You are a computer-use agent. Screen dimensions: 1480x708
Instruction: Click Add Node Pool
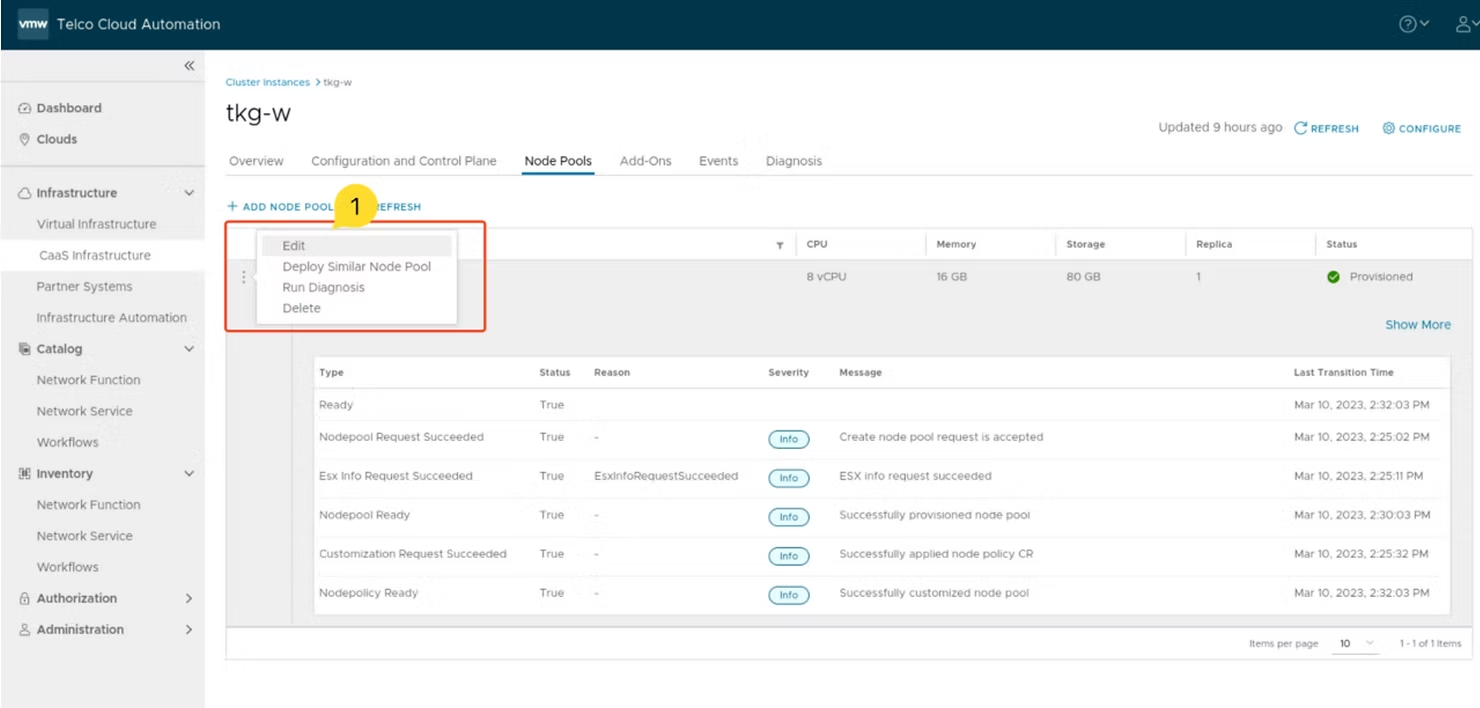283,206
